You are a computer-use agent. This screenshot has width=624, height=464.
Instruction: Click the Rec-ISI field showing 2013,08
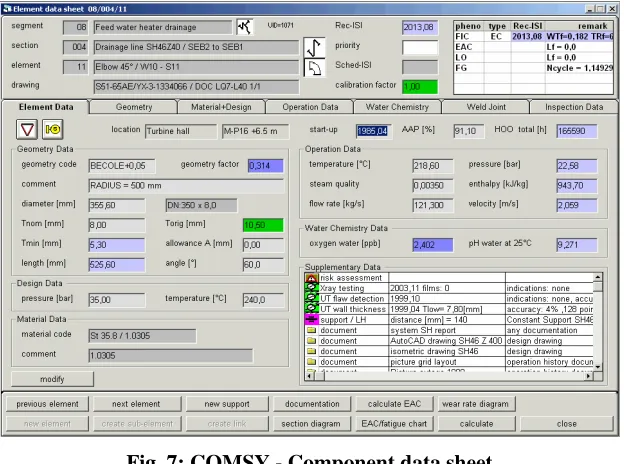pos(420,27)
